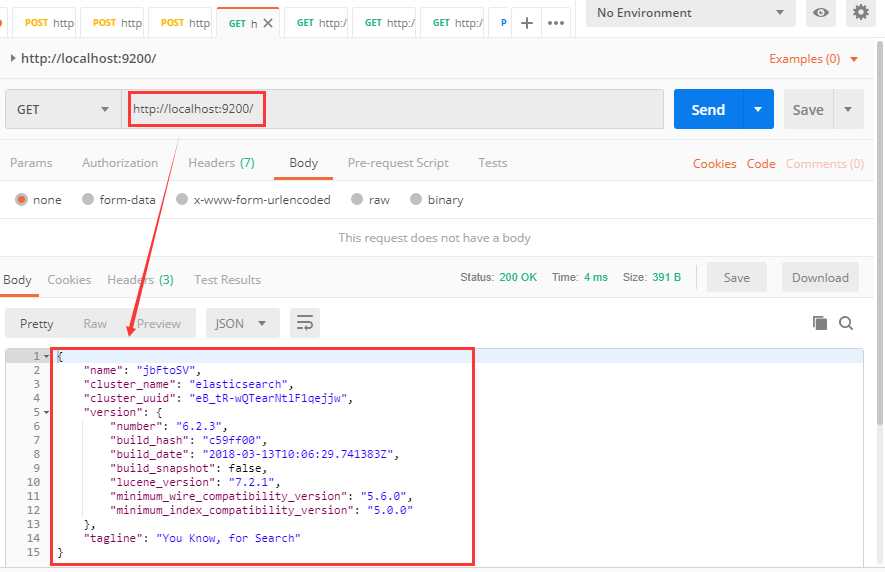The width and height of the screenshot is (885, 572).
Task: Open the response Cookies tab
Action: [69, 280]
